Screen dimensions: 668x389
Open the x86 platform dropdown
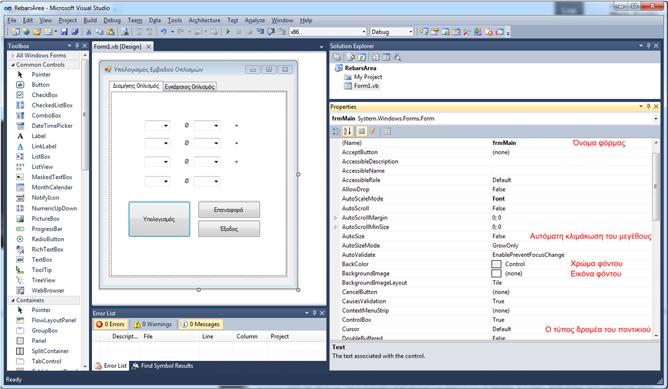click(364, 32)
